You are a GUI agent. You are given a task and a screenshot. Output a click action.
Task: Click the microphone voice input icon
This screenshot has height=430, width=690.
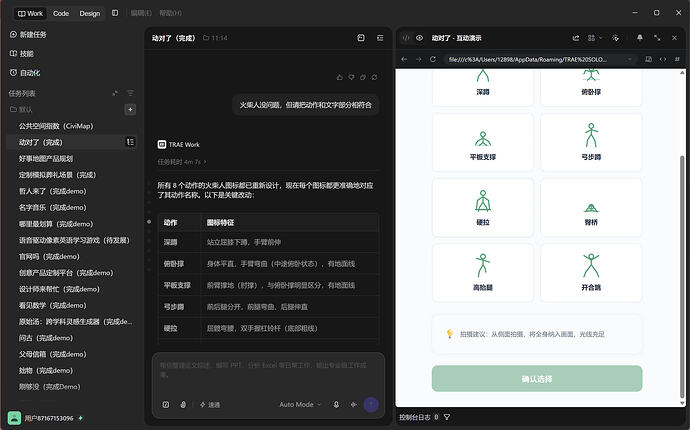click(336, 404)
